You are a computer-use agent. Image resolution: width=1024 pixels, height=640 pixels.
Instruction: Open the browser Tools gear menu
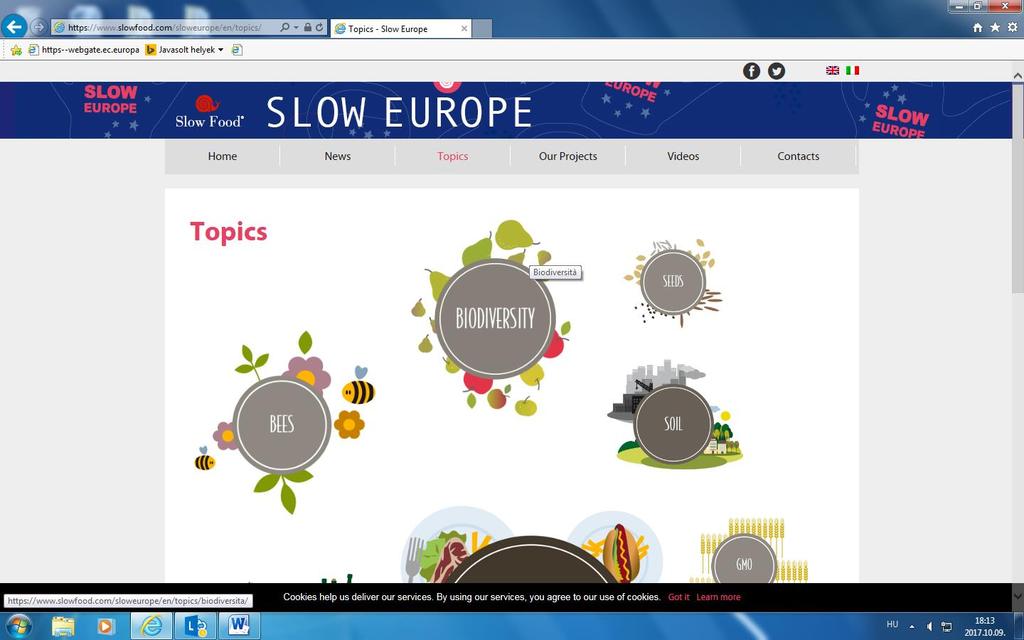(x=1012, y=27)
